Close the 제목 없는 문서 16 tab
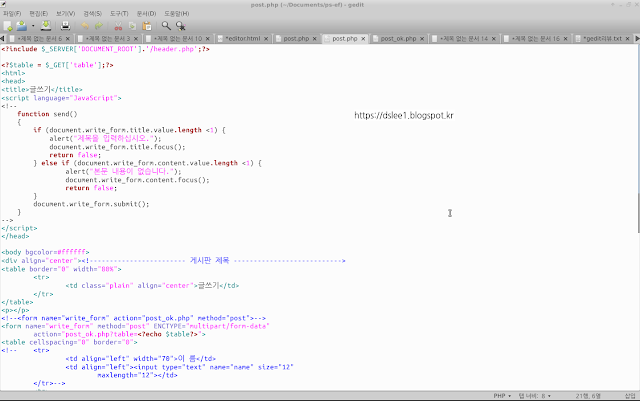640x401 pixels. coord(565,39)
